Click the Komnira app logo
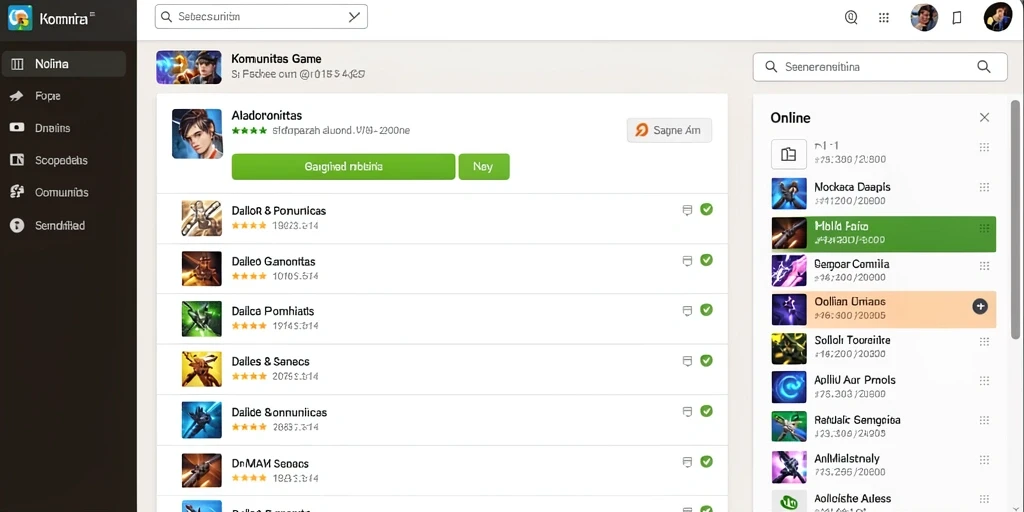 [20, 18]
